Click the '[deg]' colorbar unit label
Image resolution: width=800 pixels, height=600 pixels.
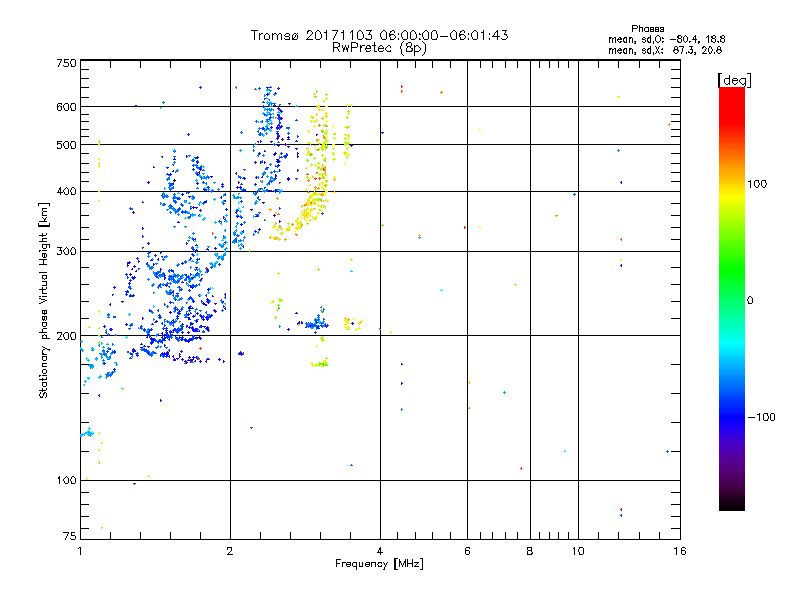734,80
